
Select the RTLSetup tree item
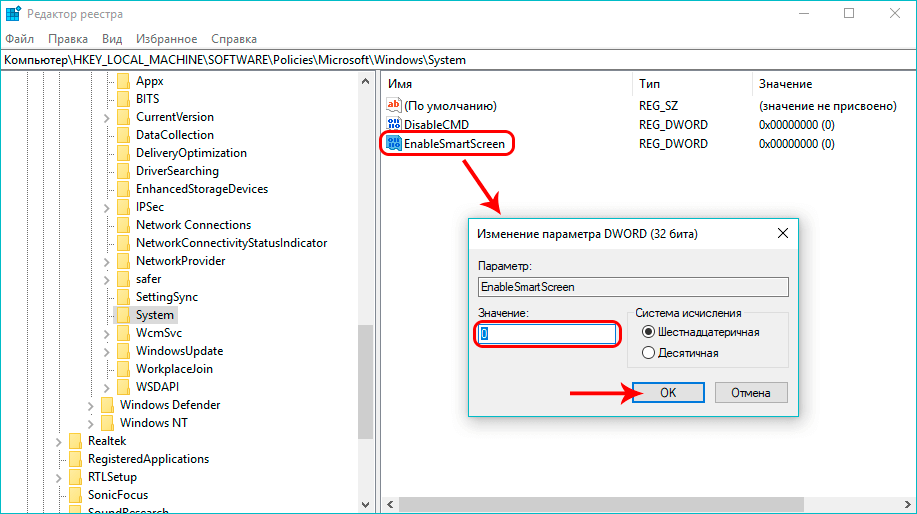[112, 477]
